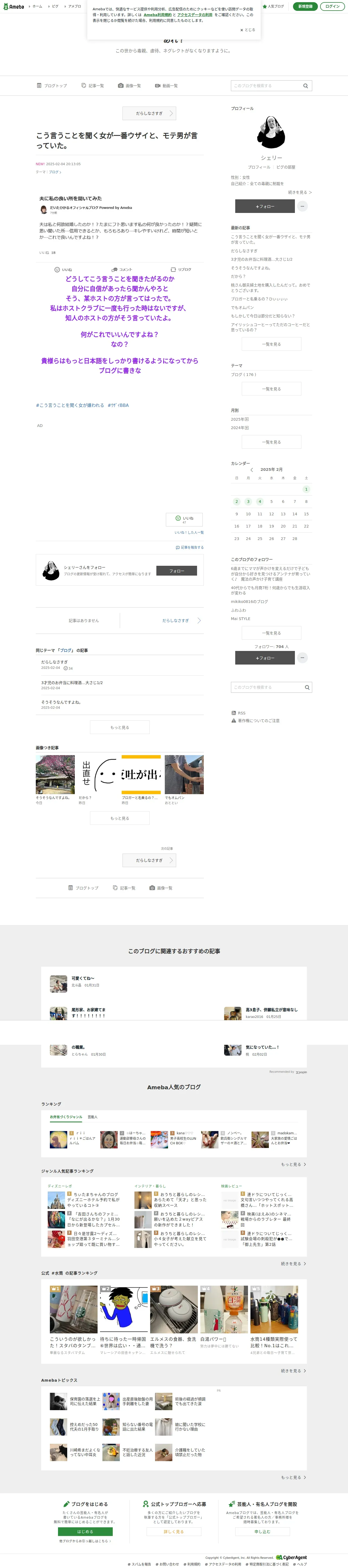Open ピグの部屋 link under profile

pyautogui.click(x=285, y=167)
